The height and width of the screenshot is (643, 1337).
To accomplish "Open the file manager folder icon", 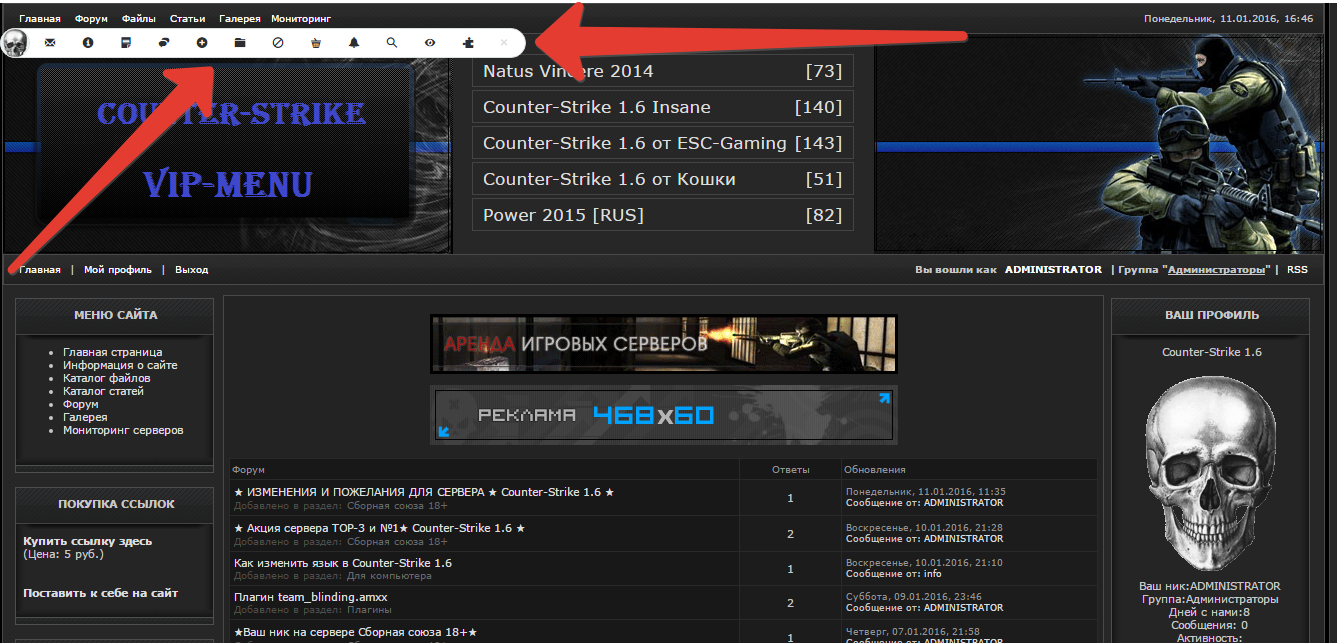I will [240, 43].
